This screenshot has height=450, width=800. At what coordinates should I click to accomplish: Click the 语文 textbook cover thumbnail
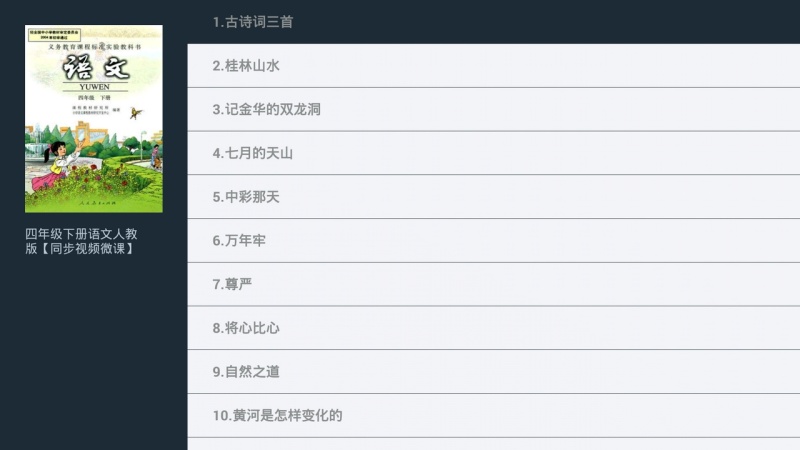click(94, 119)
